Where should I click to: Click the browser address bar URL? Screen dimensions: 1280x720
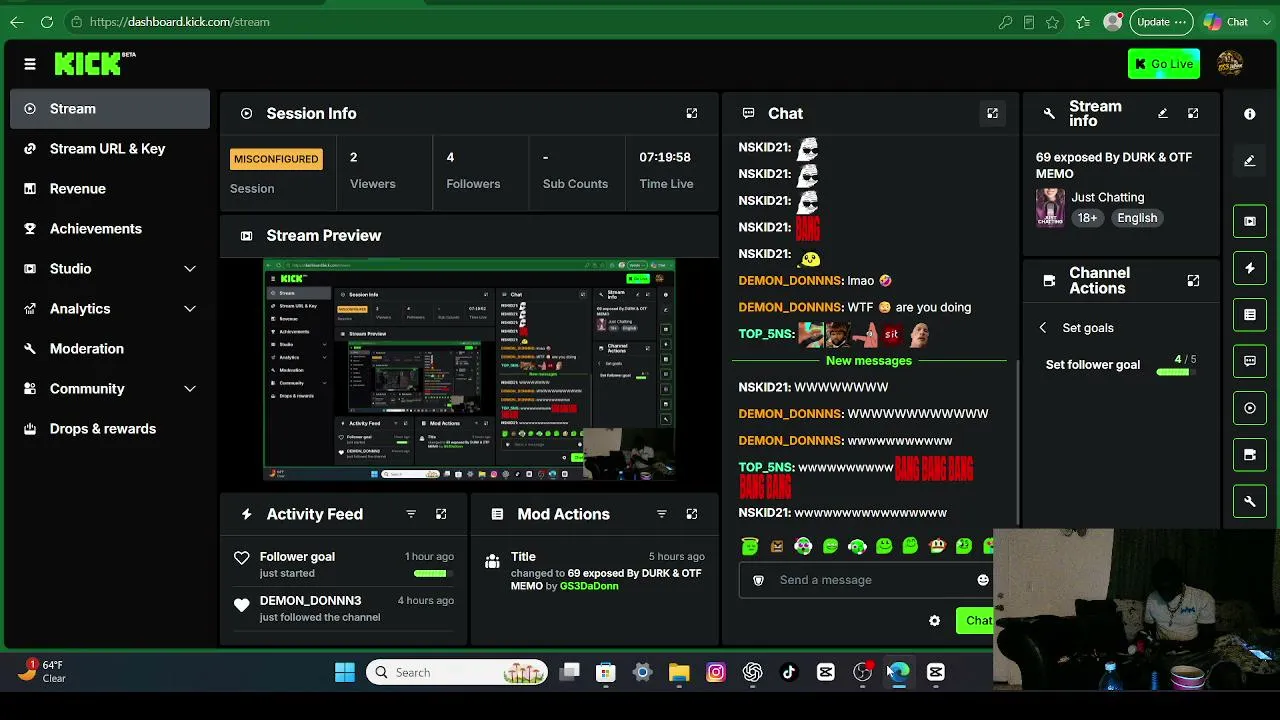(180, 22)
